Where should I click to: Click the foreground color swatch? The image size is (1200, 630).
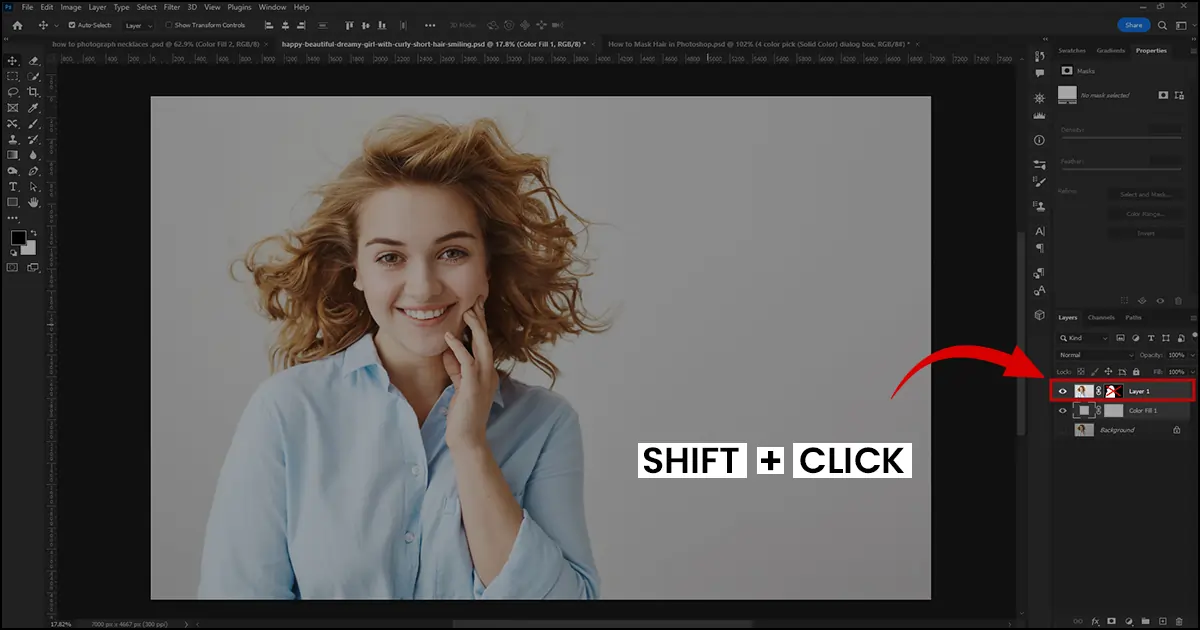click(19, 237)
